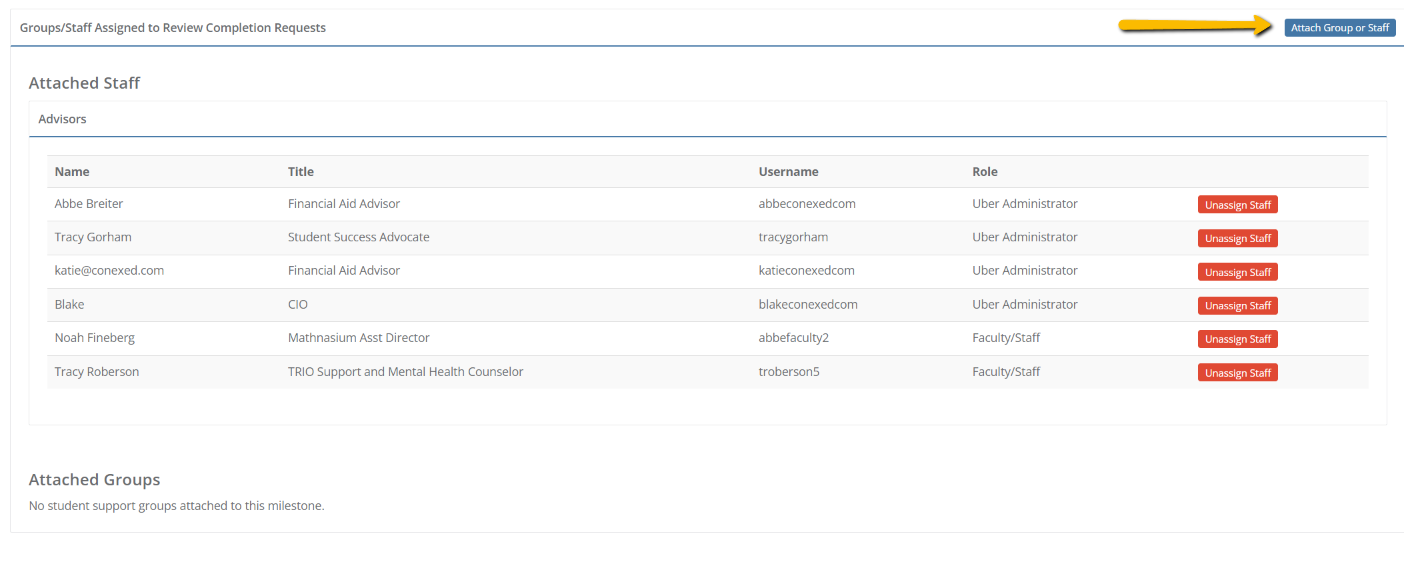Click the Username column header
Viewport: 1404px width, 575px height.
(x=789, y=171)
